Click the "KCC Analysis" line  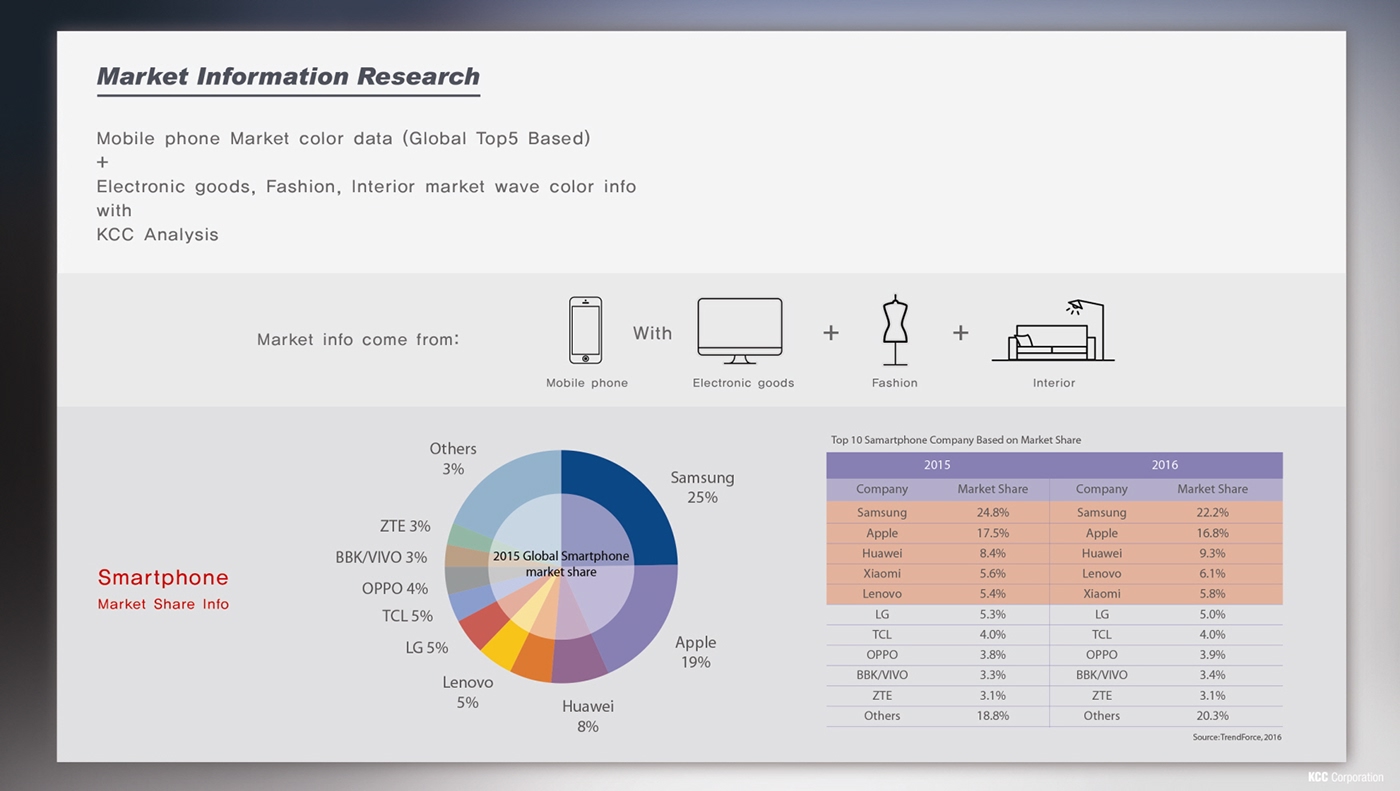157,235
